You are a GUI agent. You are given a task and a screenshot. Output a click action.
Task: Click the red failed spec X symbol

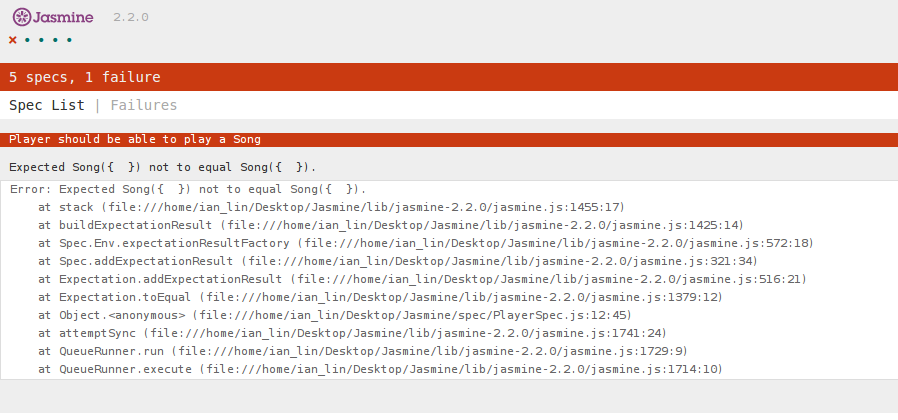coord(13,40)
